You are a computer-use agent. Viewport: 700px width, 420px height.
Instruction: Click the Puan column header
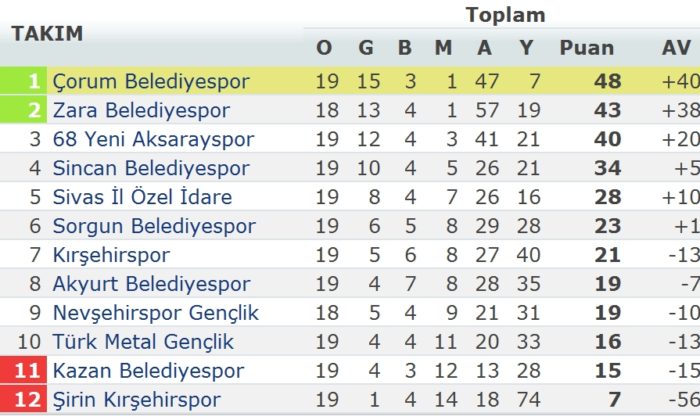tap(587, 47)
